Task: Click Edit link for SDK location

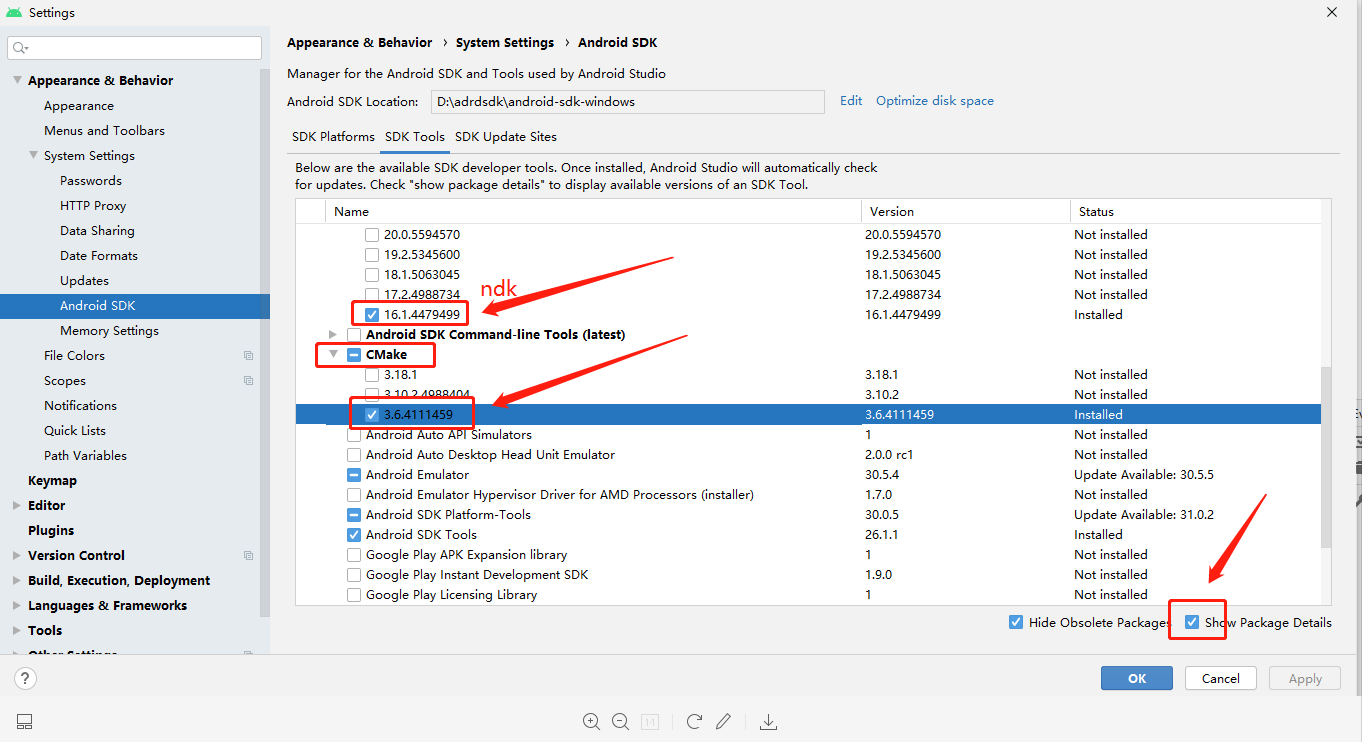Action: [851, 101]
